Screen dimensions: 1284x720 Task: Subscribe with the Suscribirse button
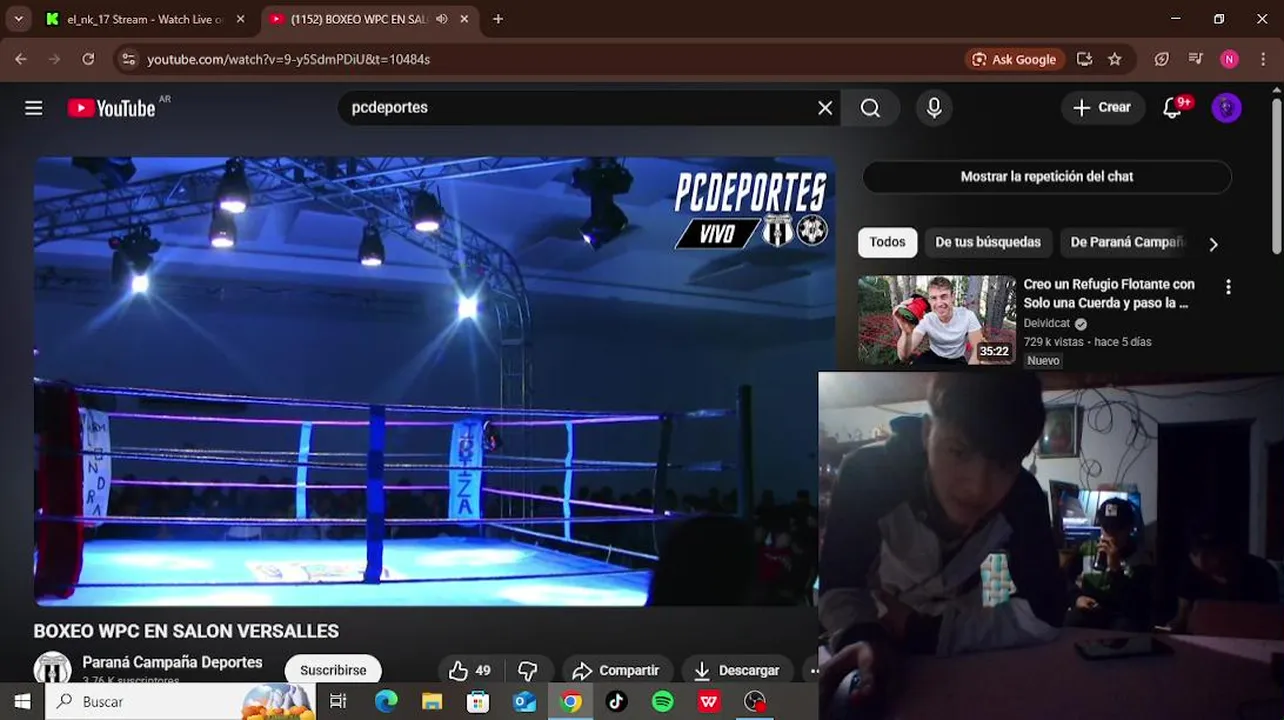(x=333, y=670)
